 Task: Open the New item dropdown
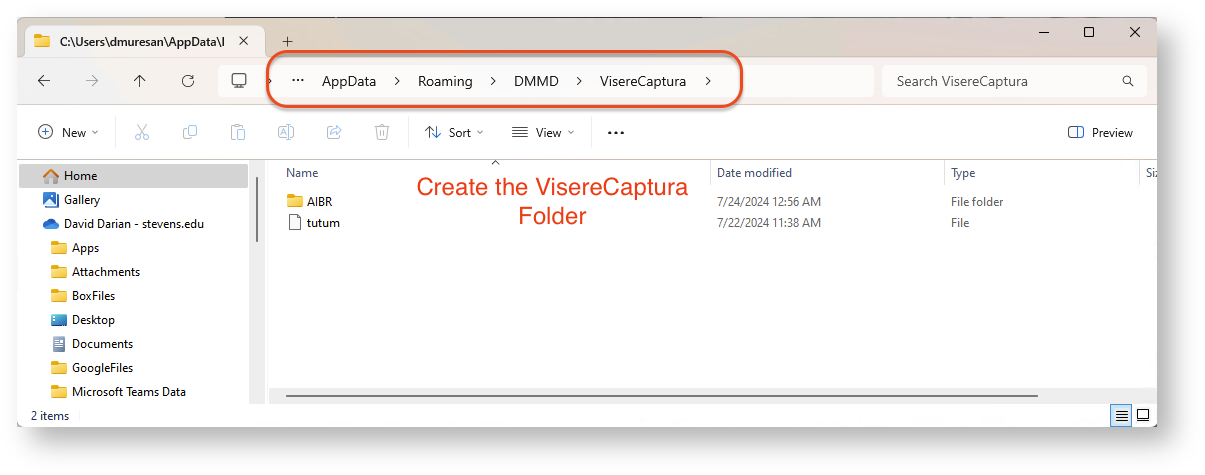[x=68, y=132]
